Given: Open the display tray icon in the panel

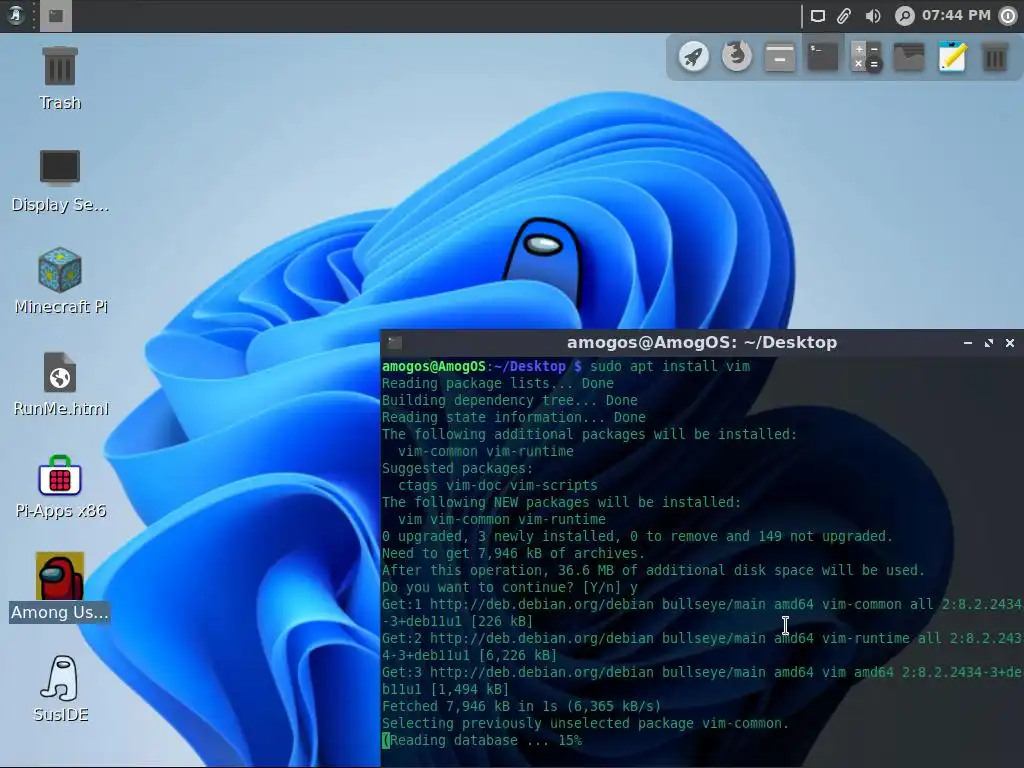Looking at the screenshot, I should pos(818,16).
